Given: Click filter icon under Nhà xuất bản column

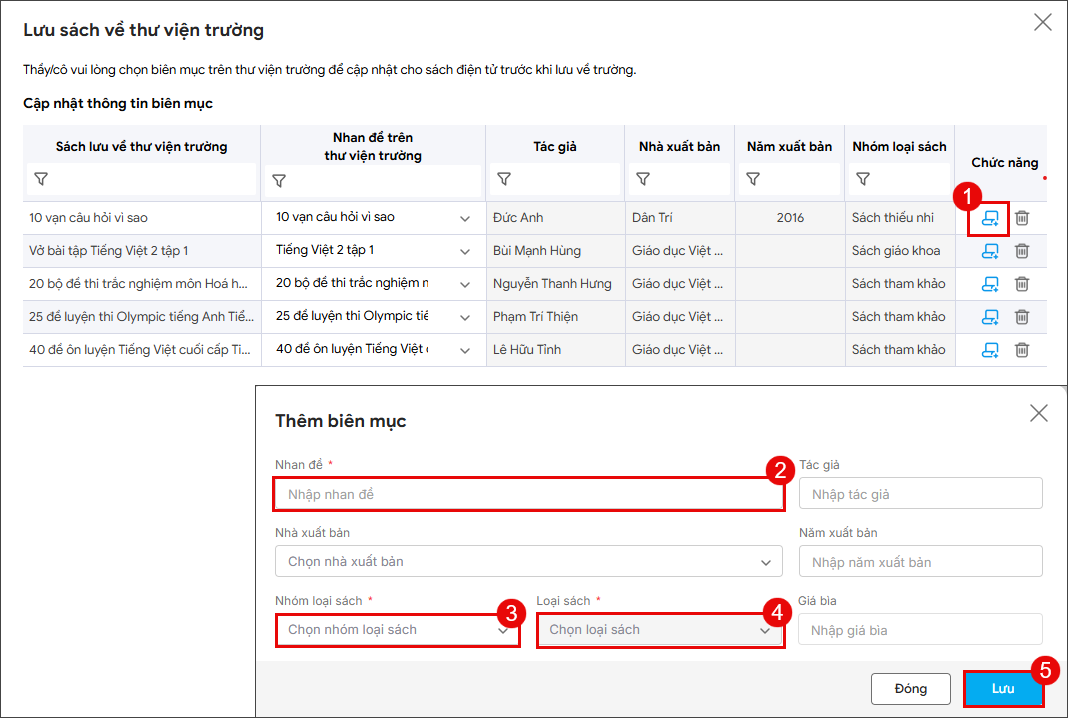Looking at the screenshot, I should pos(643,179).
